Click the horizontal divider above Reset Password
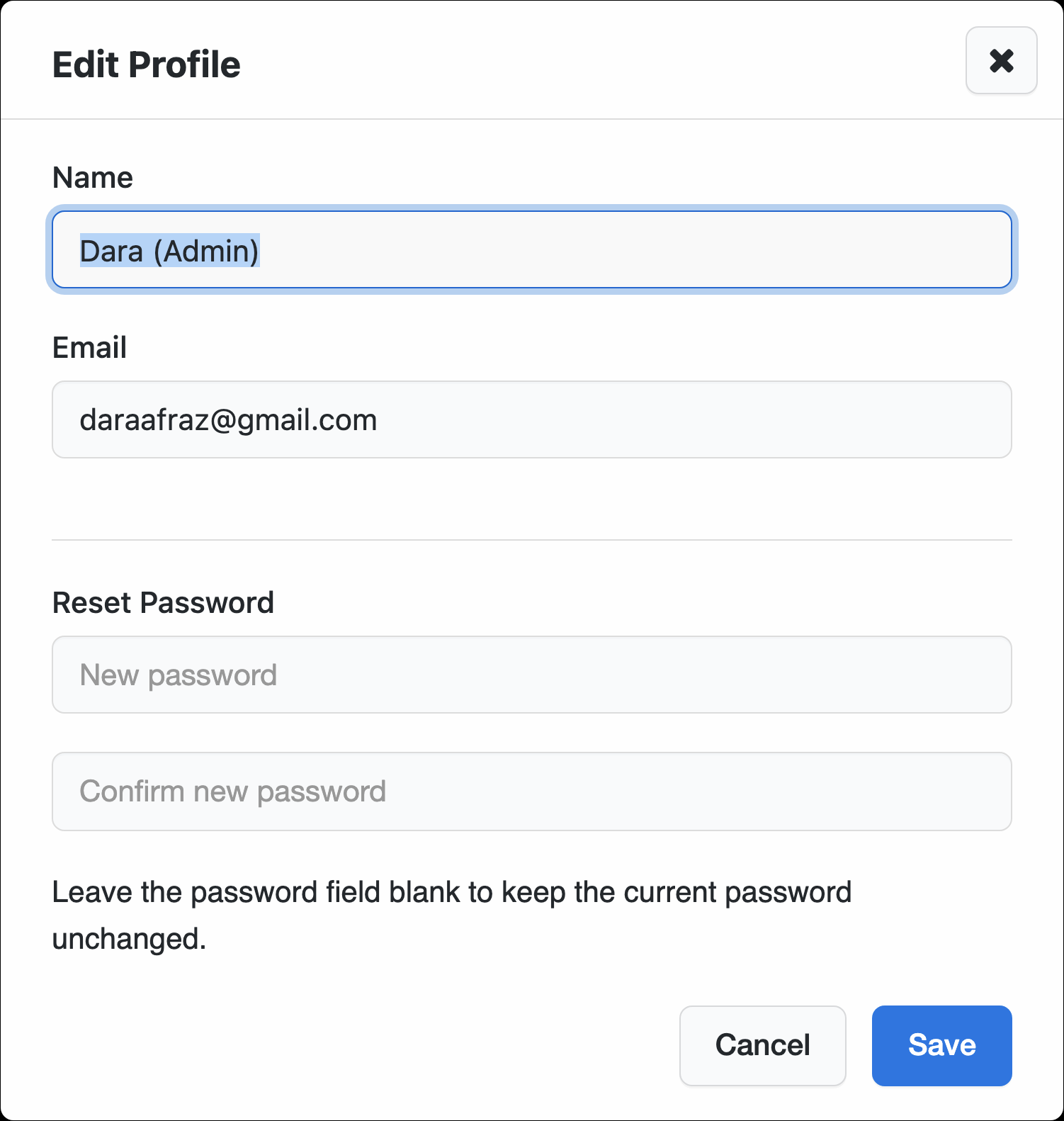1064x1121 pixels. coord(531,540)
